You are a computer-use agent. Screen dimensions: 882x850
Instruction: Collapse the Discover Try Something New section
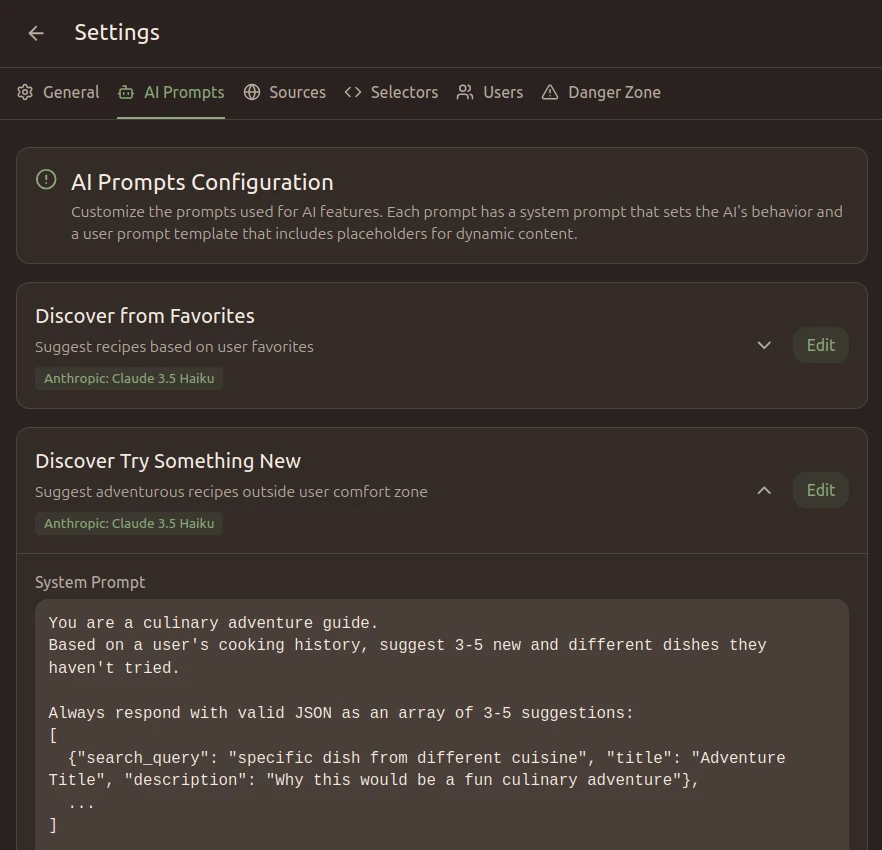pyautogui.click(x=764, y=490)
